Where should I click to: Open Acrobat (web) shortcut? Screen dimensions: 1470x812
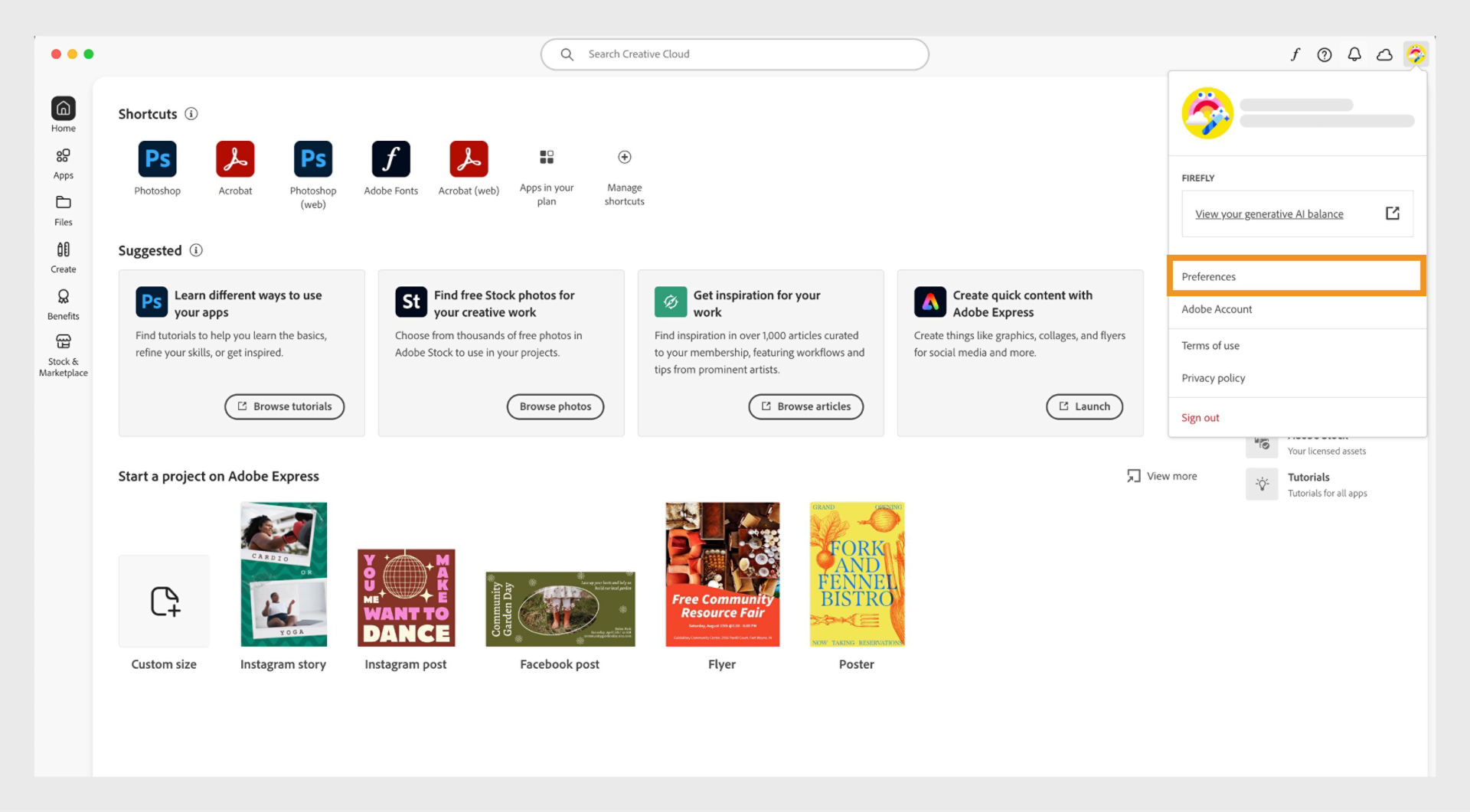click(468, 158)
